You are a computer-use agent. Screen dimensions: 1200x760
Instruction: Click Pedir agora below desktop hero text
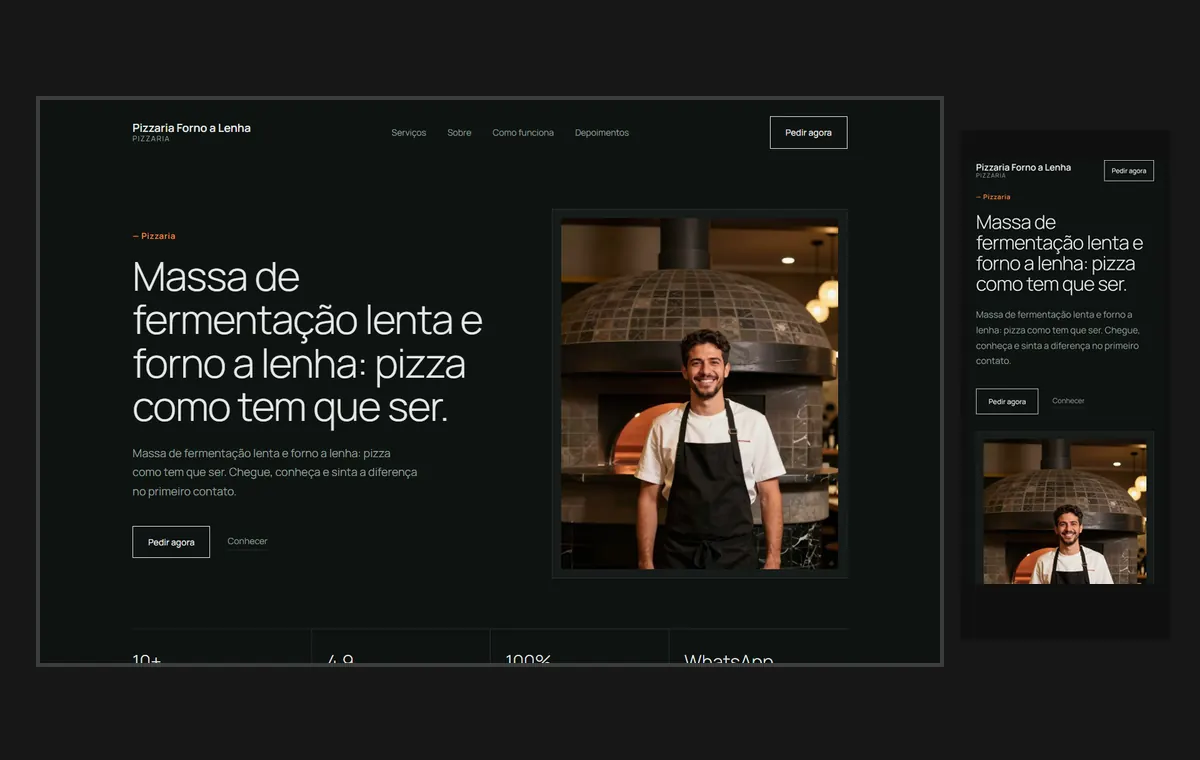(x=171, y=542)
